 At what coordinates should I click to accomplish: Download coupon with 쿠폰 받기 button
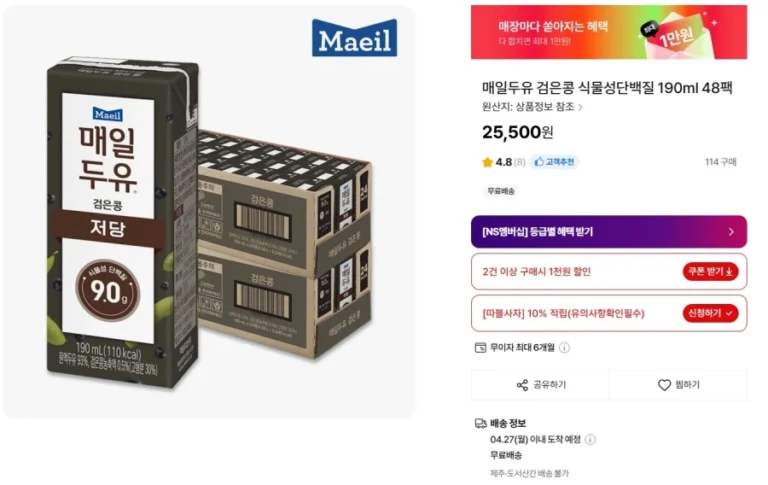tap(710, 271)
